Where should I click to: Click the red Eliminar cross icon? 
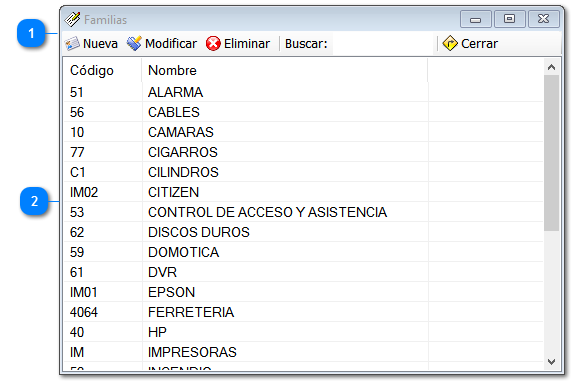[x=213, y=44]
